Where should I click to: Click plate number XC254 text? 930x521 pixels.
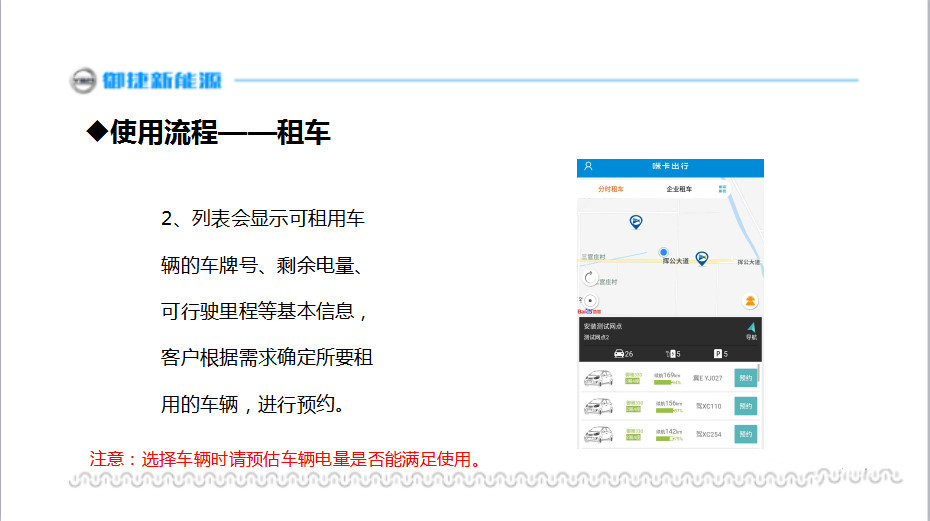tap(708, 434)
